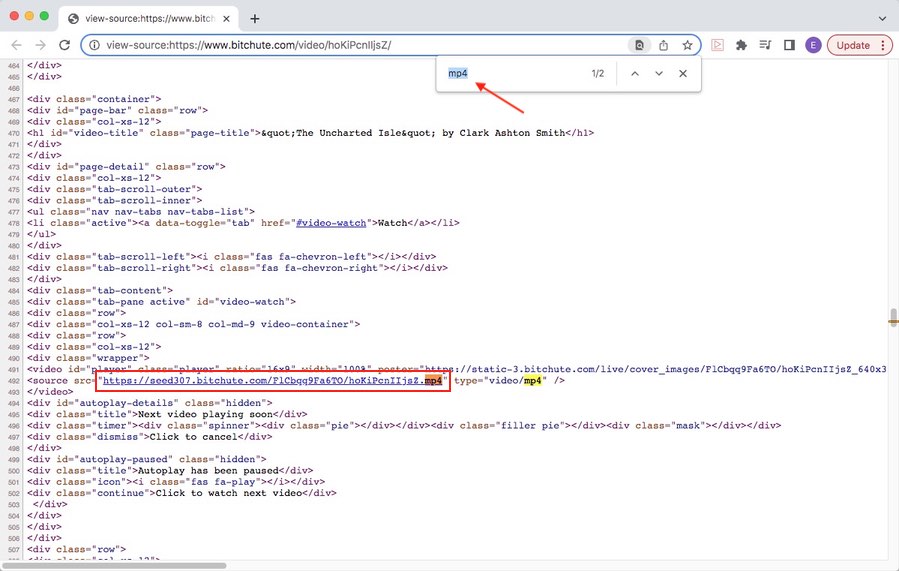Viewport: 899px width, 571px height.
Task: Open the seed307.bitchute.com mp4 link
Action: 272,381
